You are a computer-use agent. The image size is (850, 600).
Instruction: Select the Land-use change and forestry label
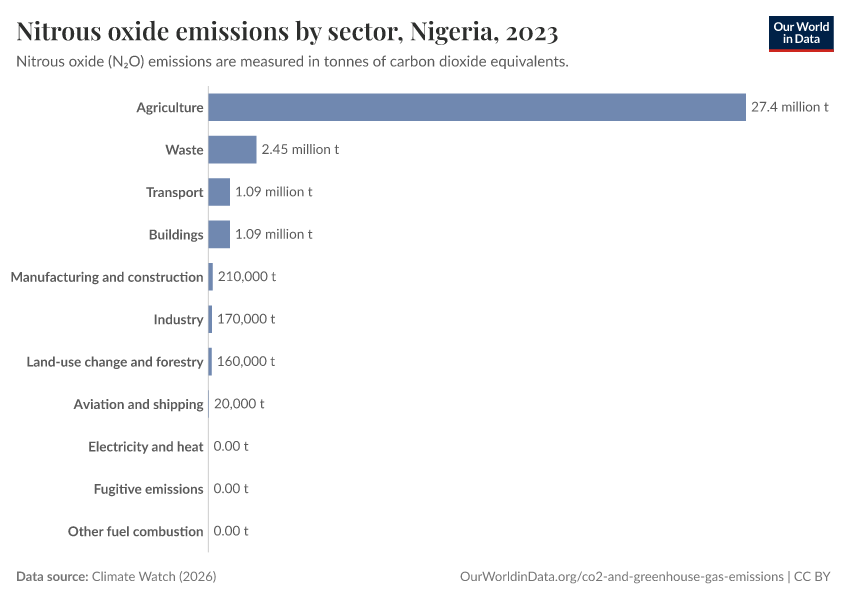pyautogui.click(x=115, y=362)
